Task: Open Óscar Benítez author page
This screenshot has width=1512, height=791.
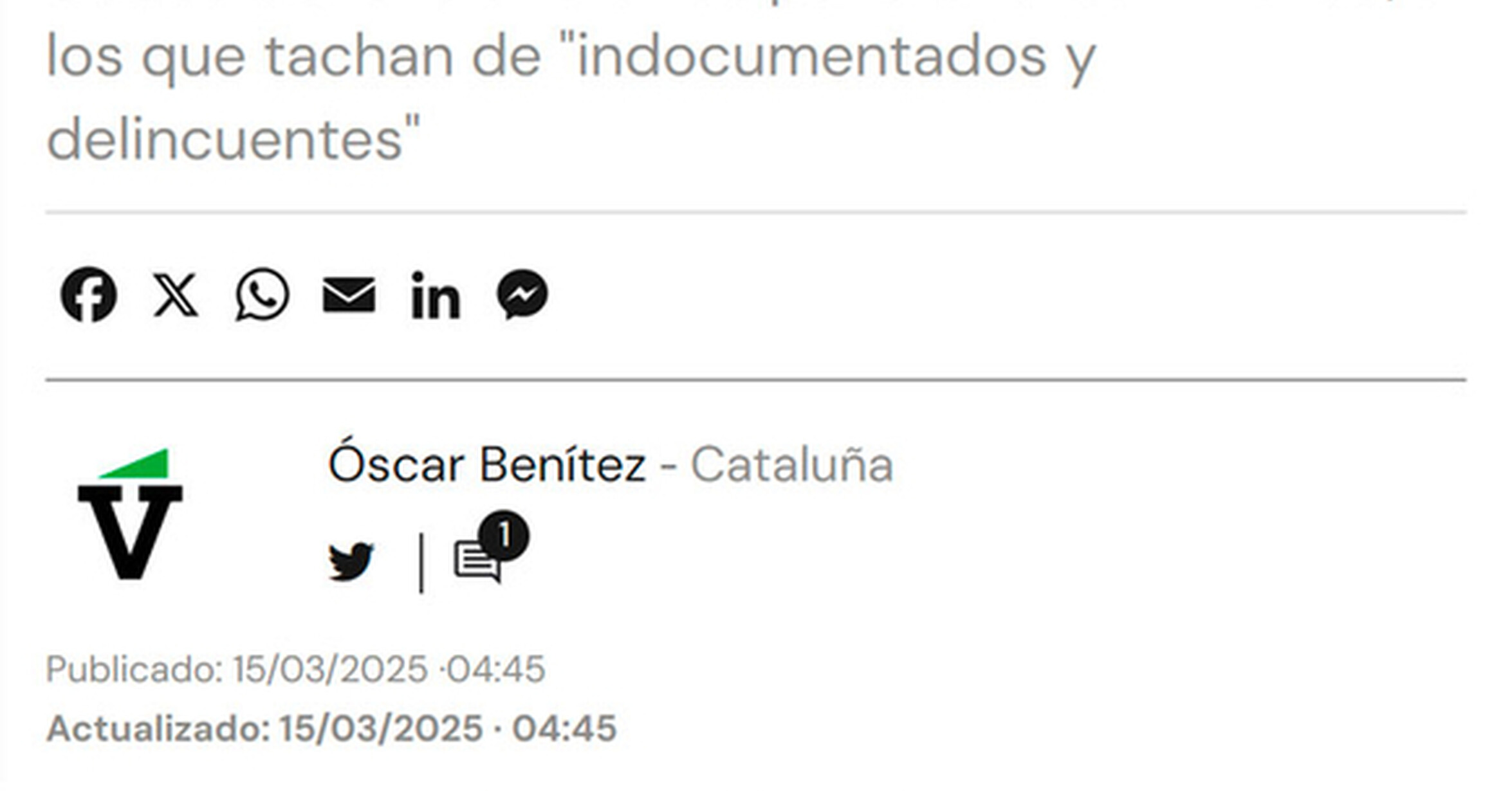Action: (487, 464)
